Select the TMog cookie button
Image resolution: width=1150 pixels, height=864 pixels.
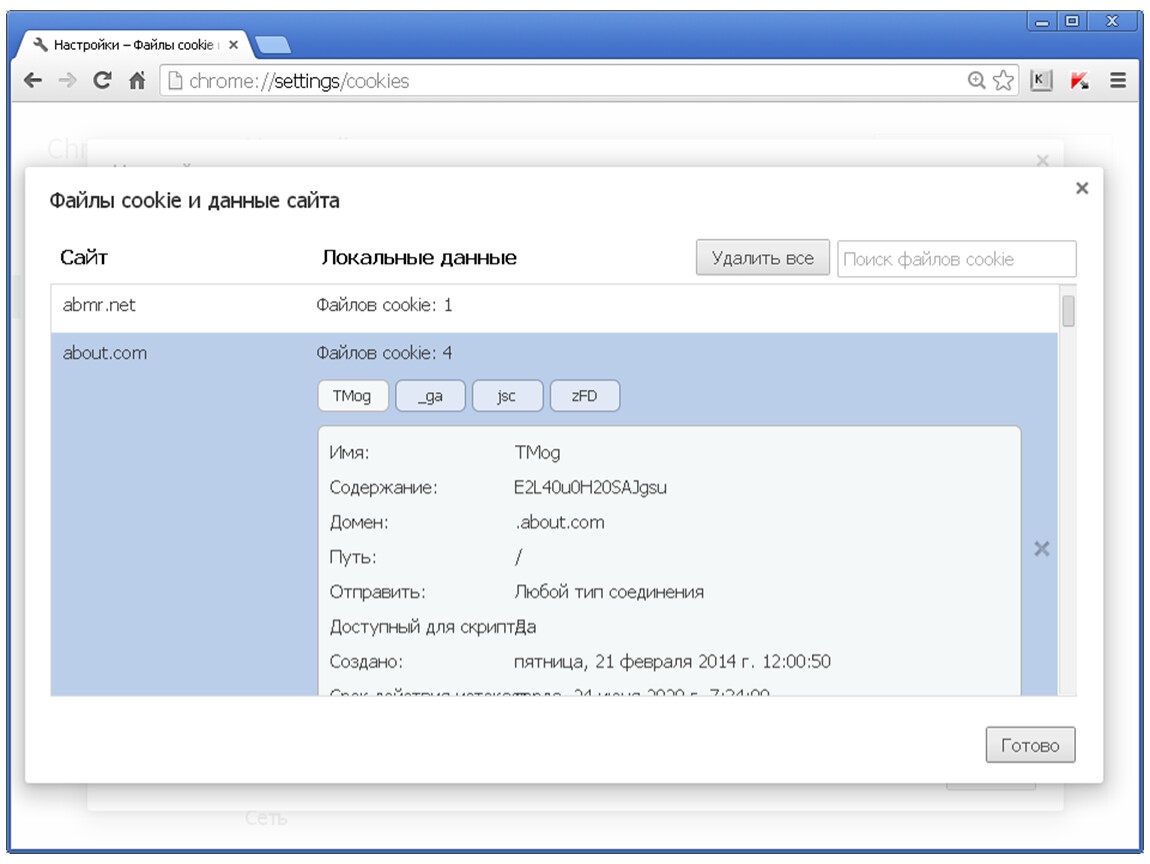click(x=352, y=396)
